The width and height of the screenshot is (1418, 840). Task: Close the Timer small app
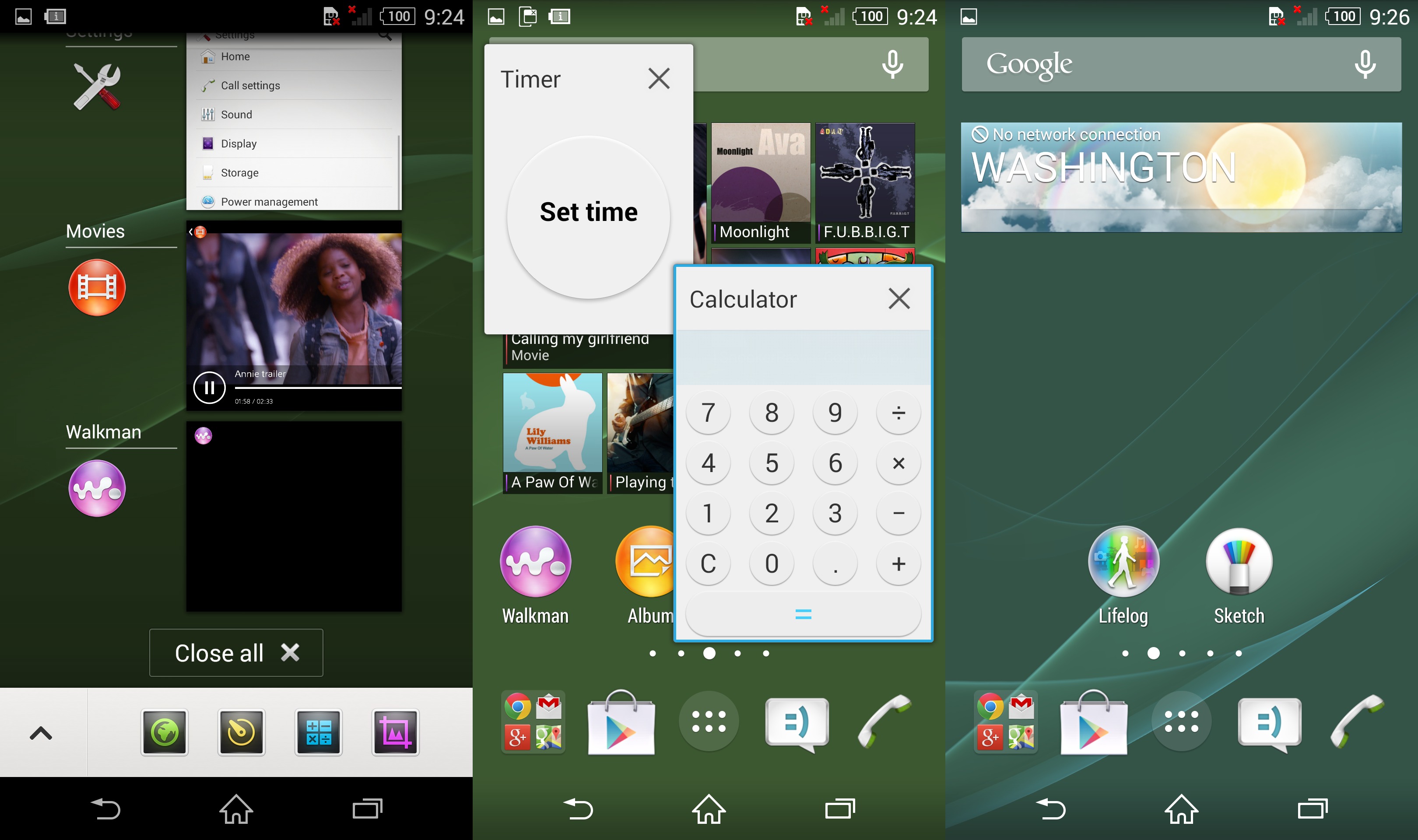[x=659, y=79]
